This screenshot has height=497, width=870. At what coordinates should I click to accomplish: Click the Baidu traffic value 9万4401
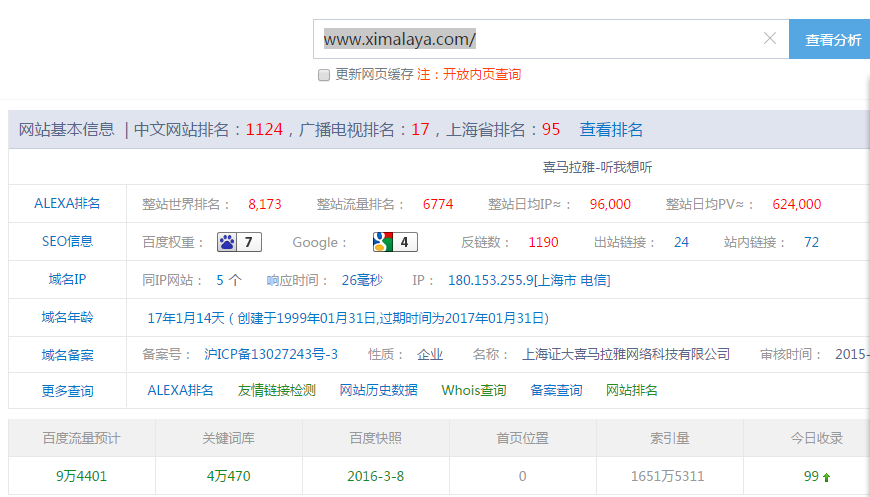[x=81, y=476]
